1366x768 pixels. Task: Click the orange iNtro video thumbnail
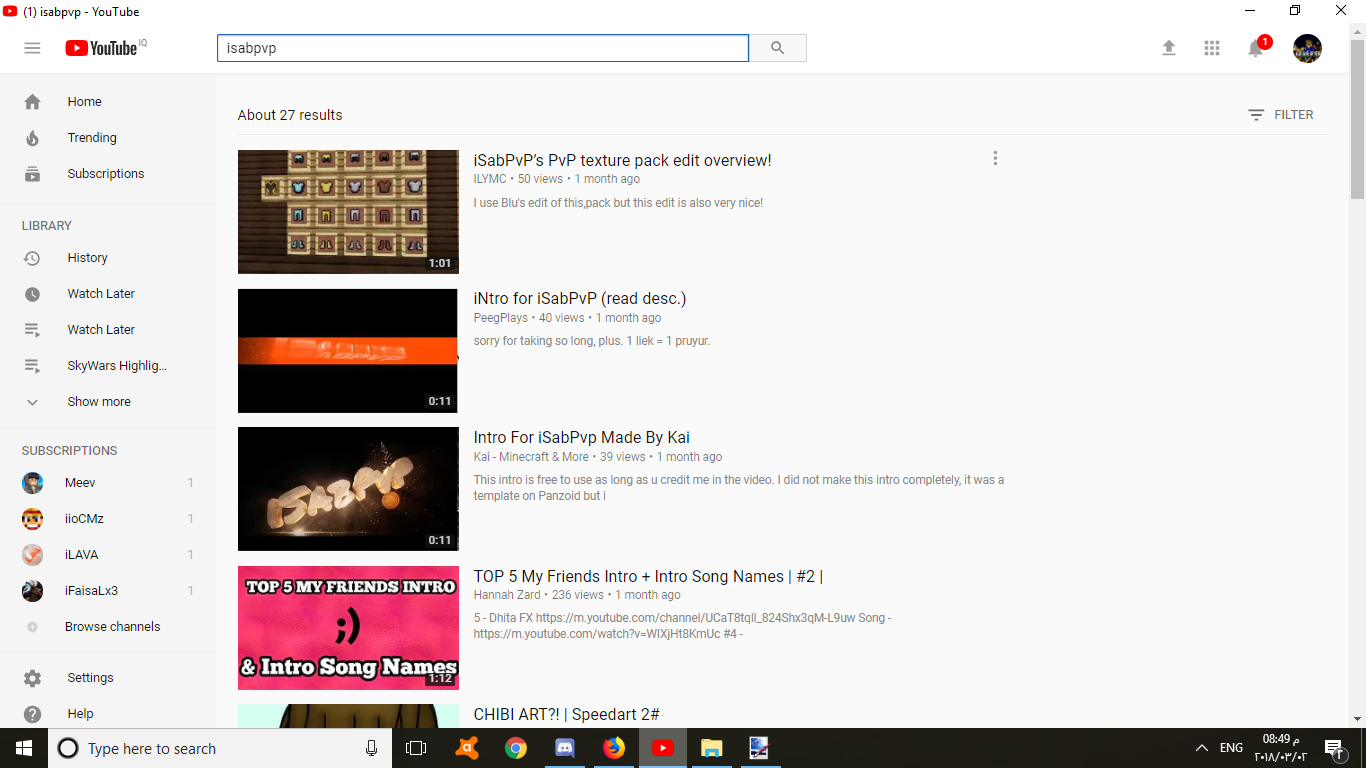[x=348, y=351]
